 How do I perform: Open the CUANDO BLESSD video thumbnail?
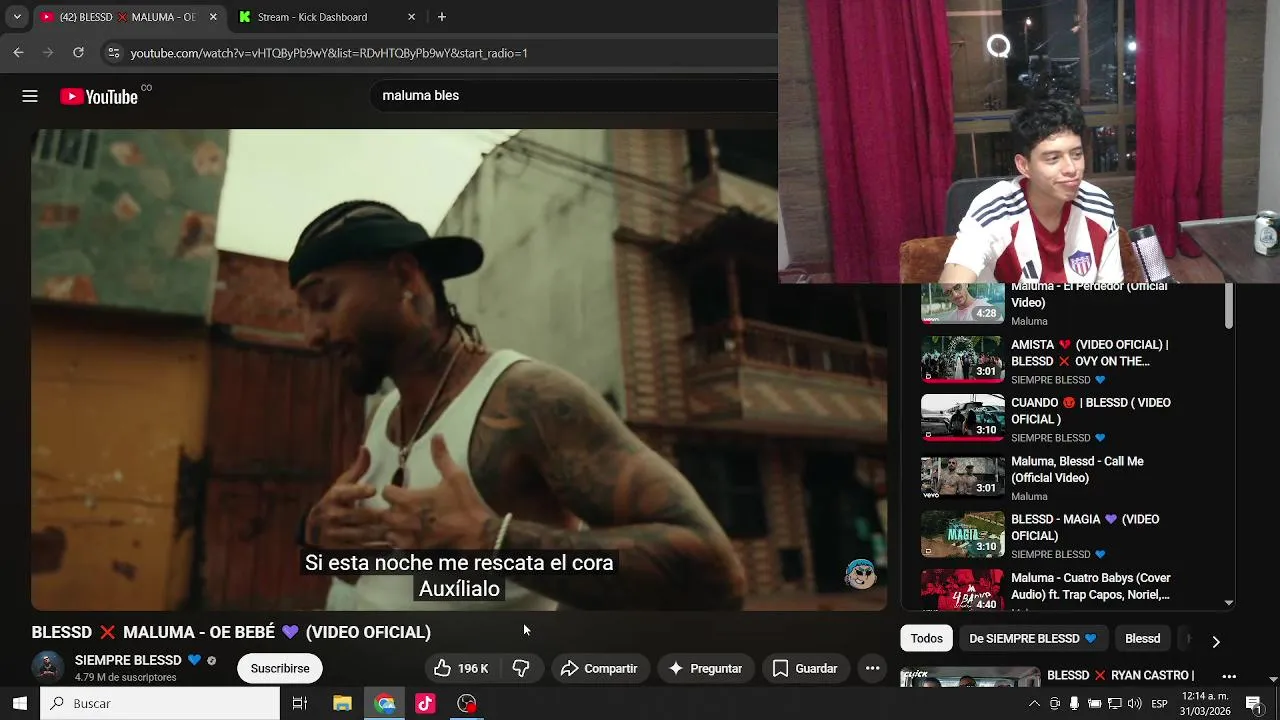[x=962, y=418]
